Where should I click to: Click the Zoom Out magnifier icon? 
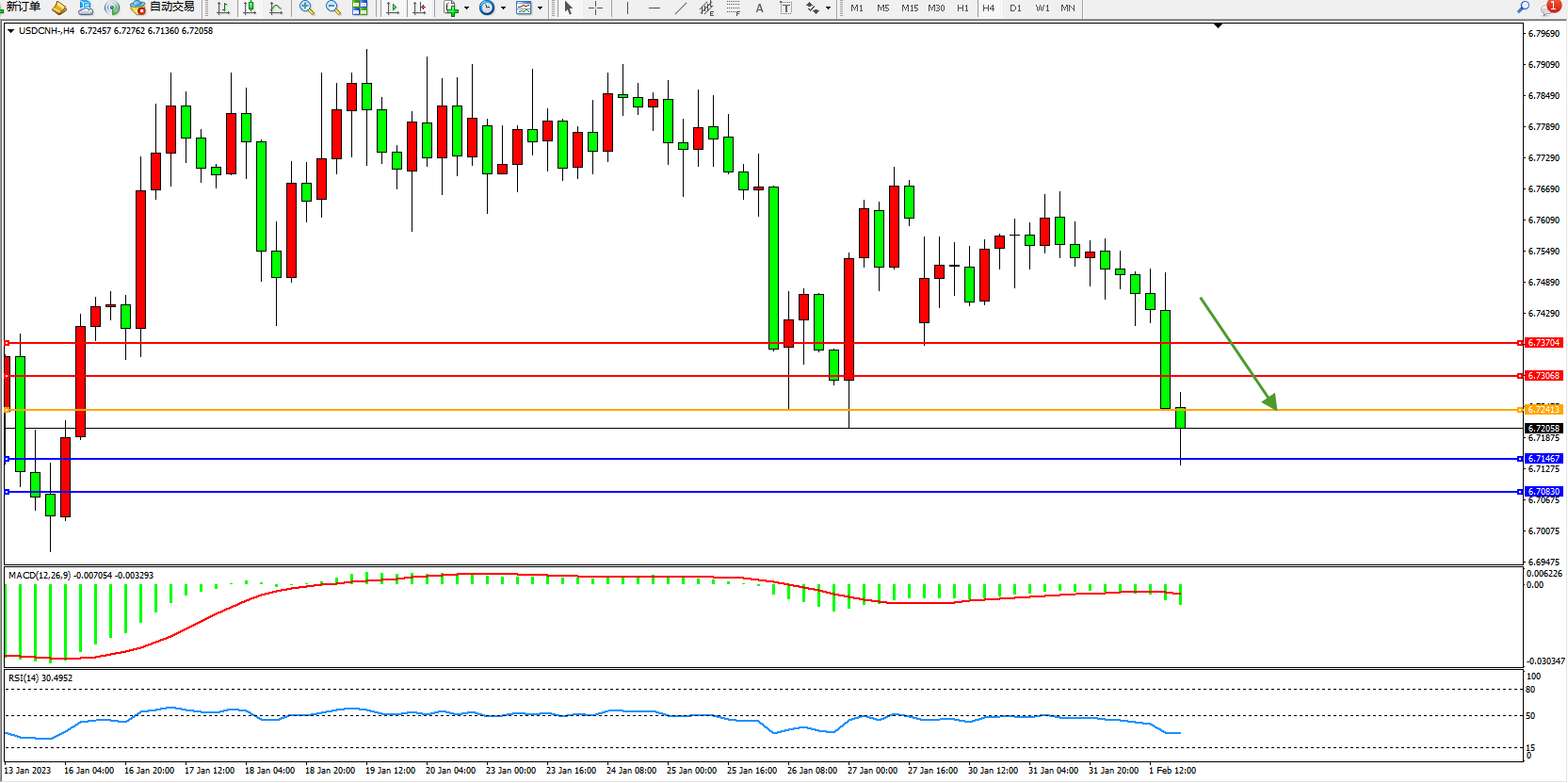coord(332,8)
